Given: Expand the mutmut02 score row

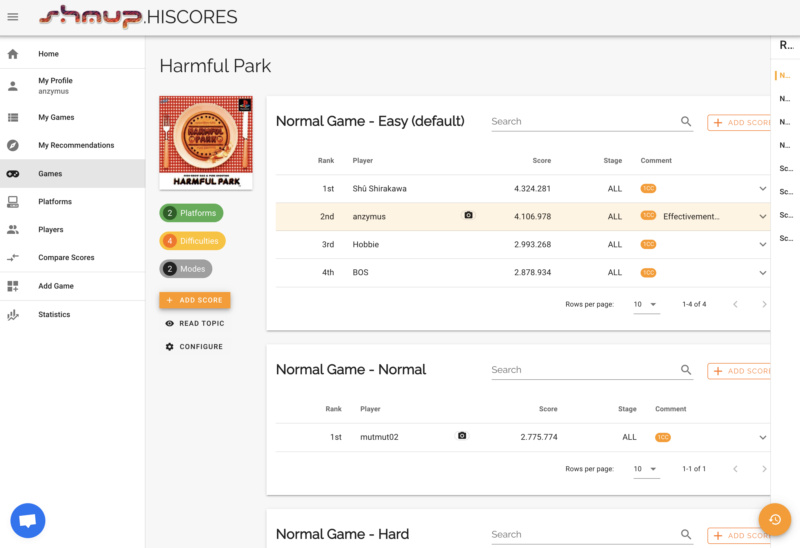Looking at the screenshot, I should coord(763,437).
